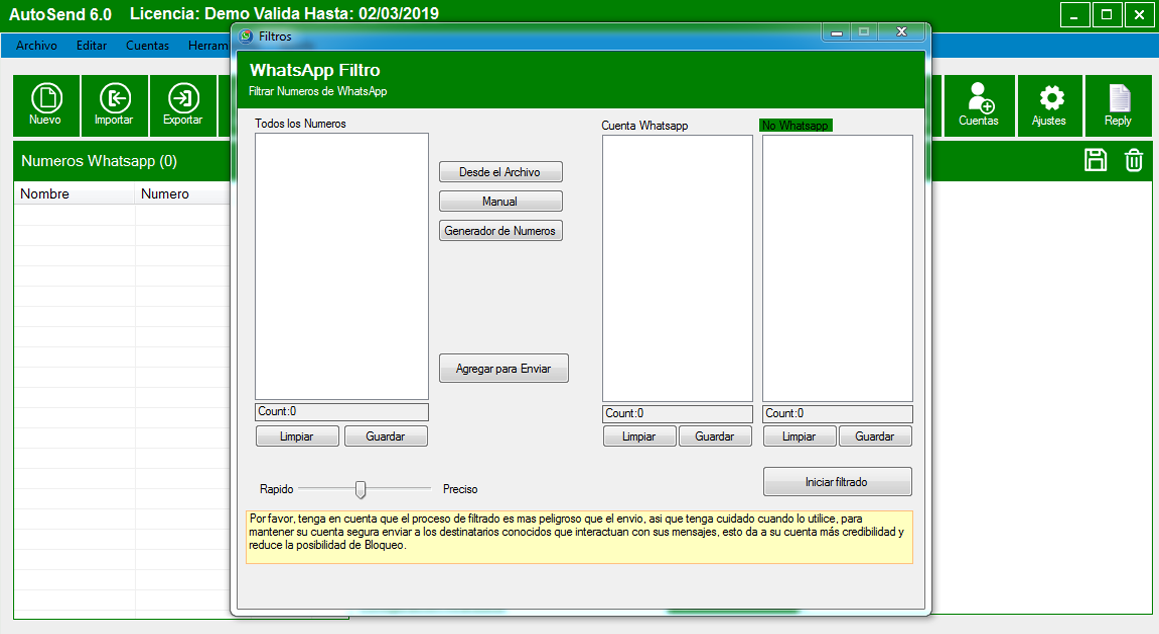Screen dimensions: 1159x634
Task: Open the Editar menu
Action: [x=92, y=46]
